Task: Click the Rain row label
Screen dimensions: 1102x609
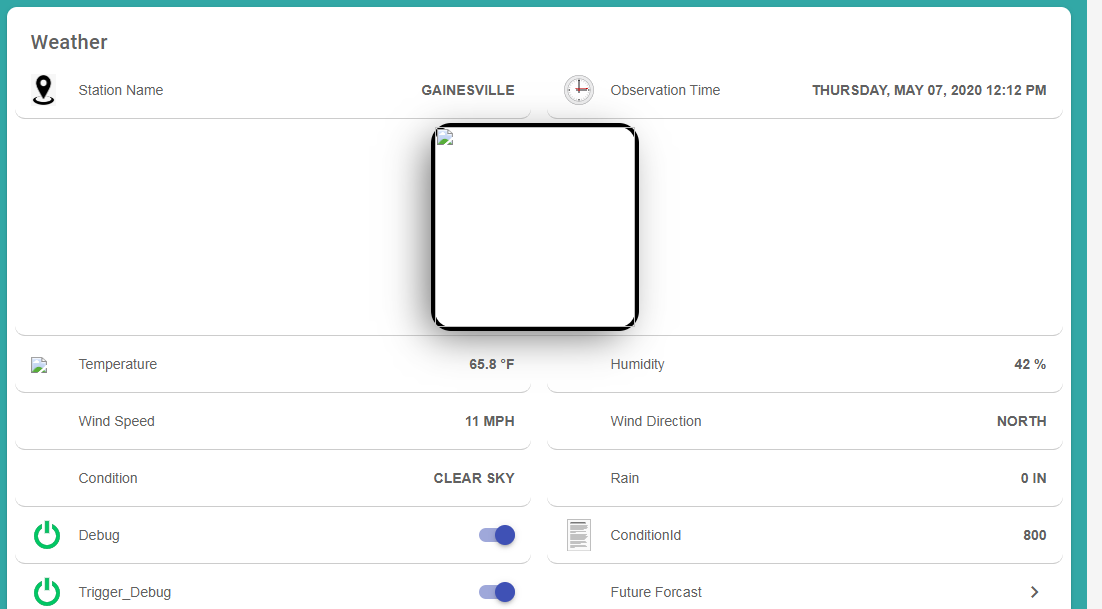Action: (624, 478)
